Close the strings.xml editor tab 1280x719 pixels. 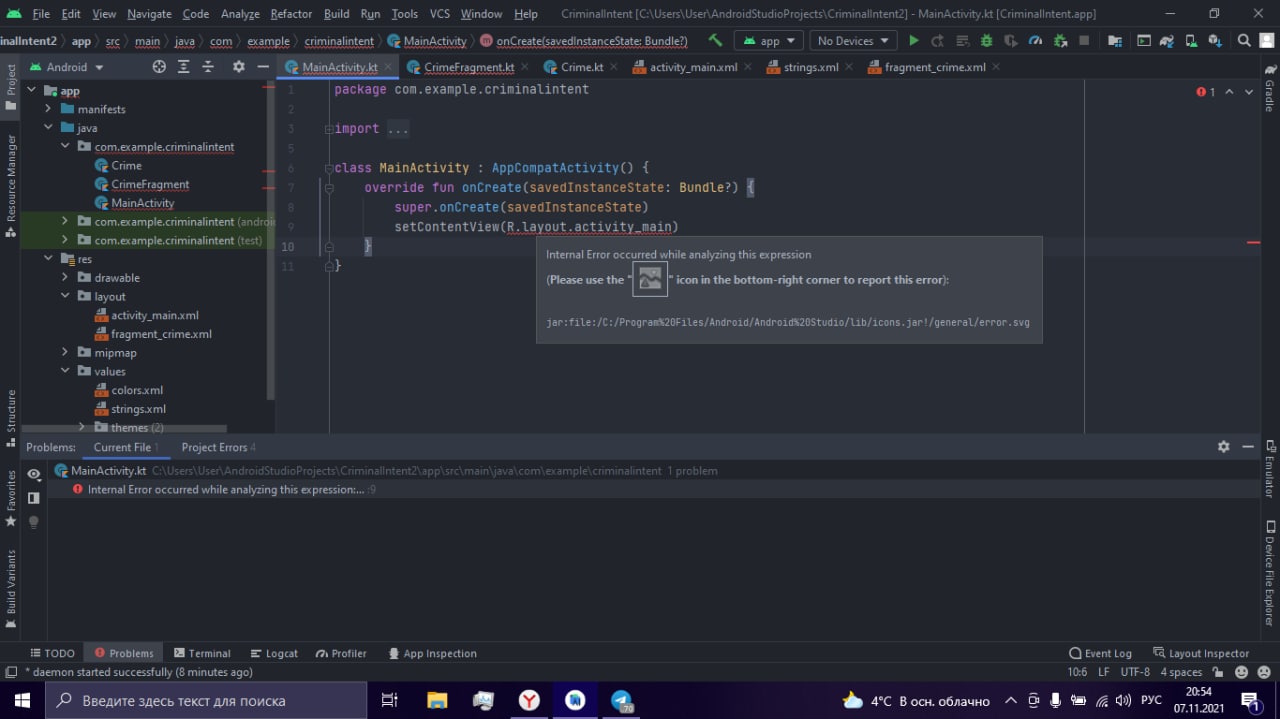point(848,67)
